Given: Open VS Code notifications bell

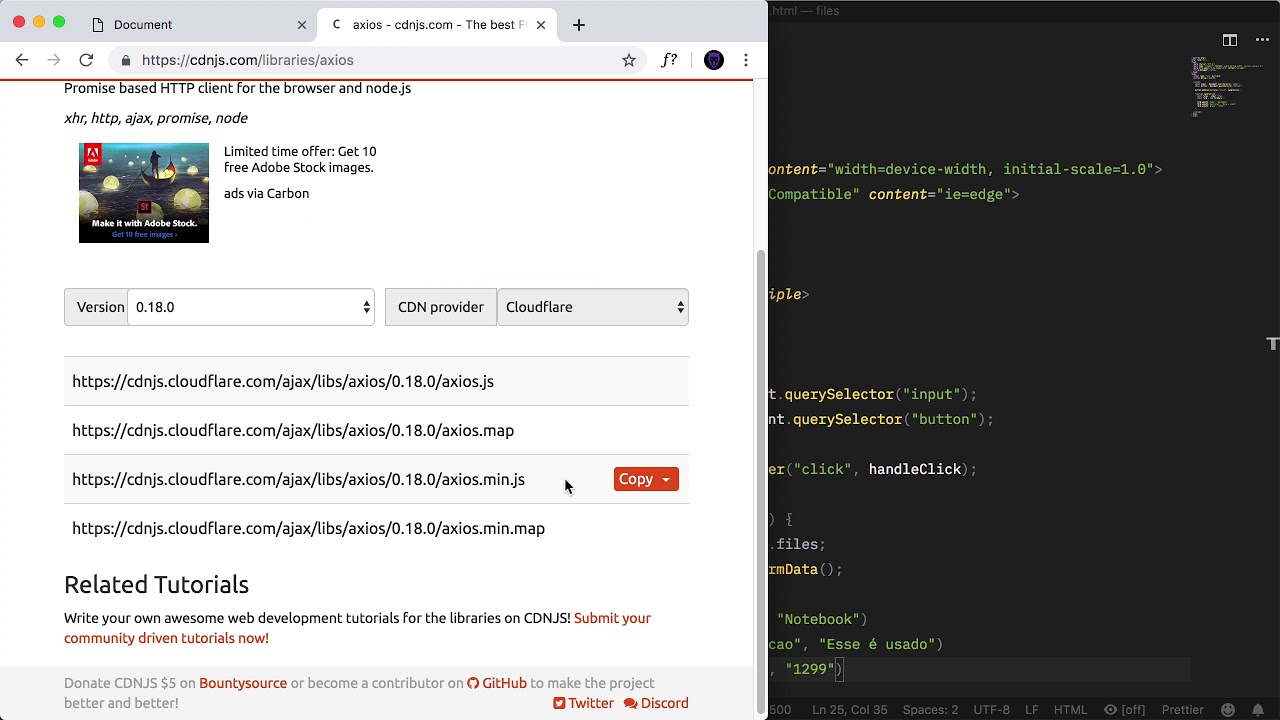Looking at the screenshot, I should tap(1258, 710).
